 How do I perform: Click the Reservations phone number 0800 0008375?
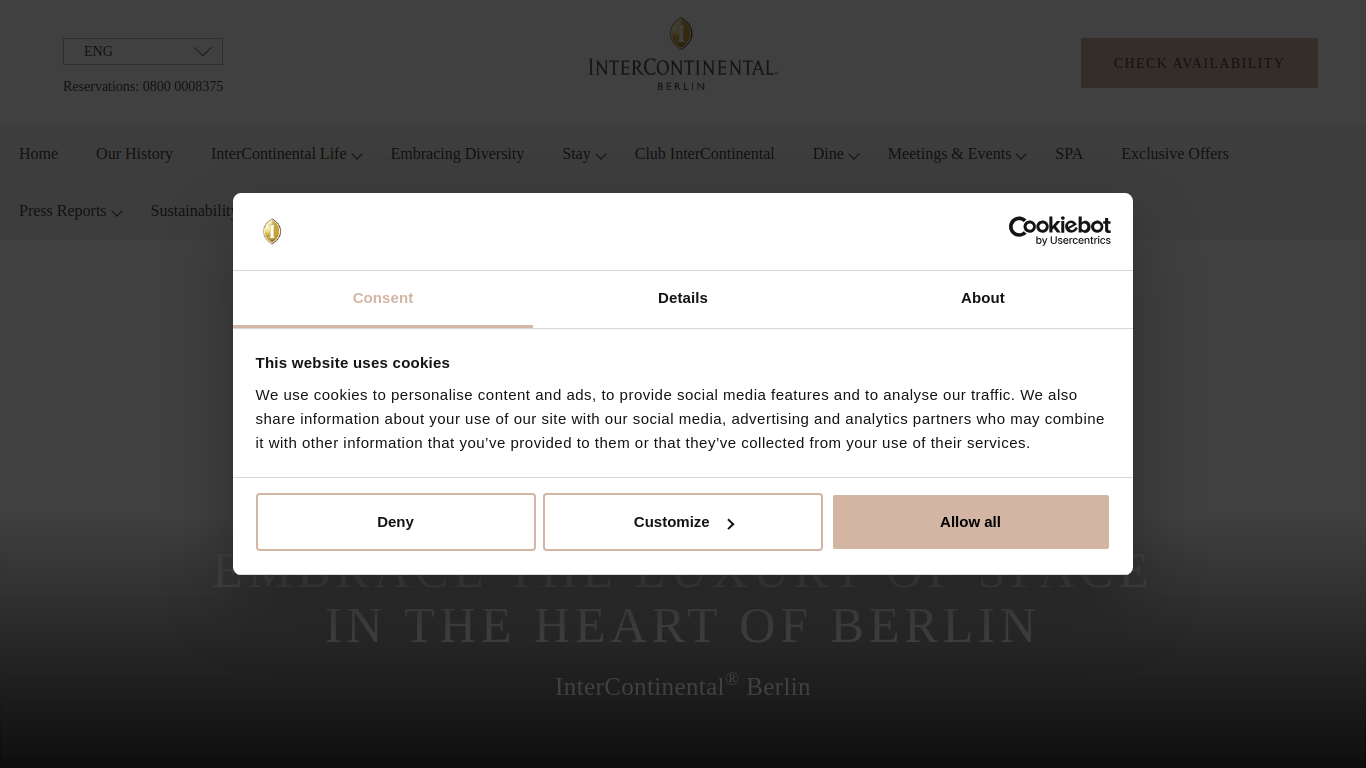183,87
